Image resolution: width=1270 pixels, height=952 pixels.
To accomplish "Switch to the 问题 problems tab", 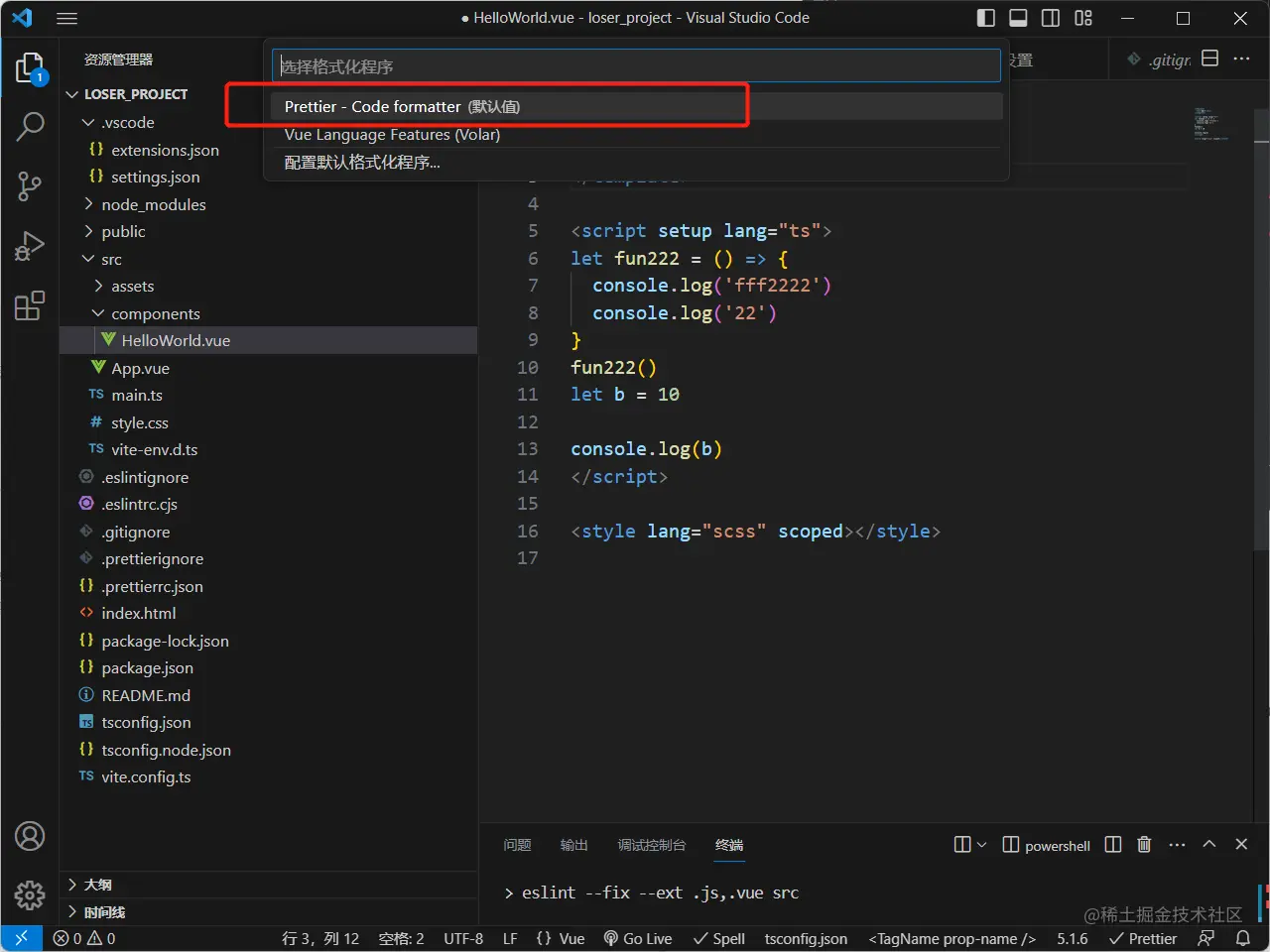I will tap(517, 845).
